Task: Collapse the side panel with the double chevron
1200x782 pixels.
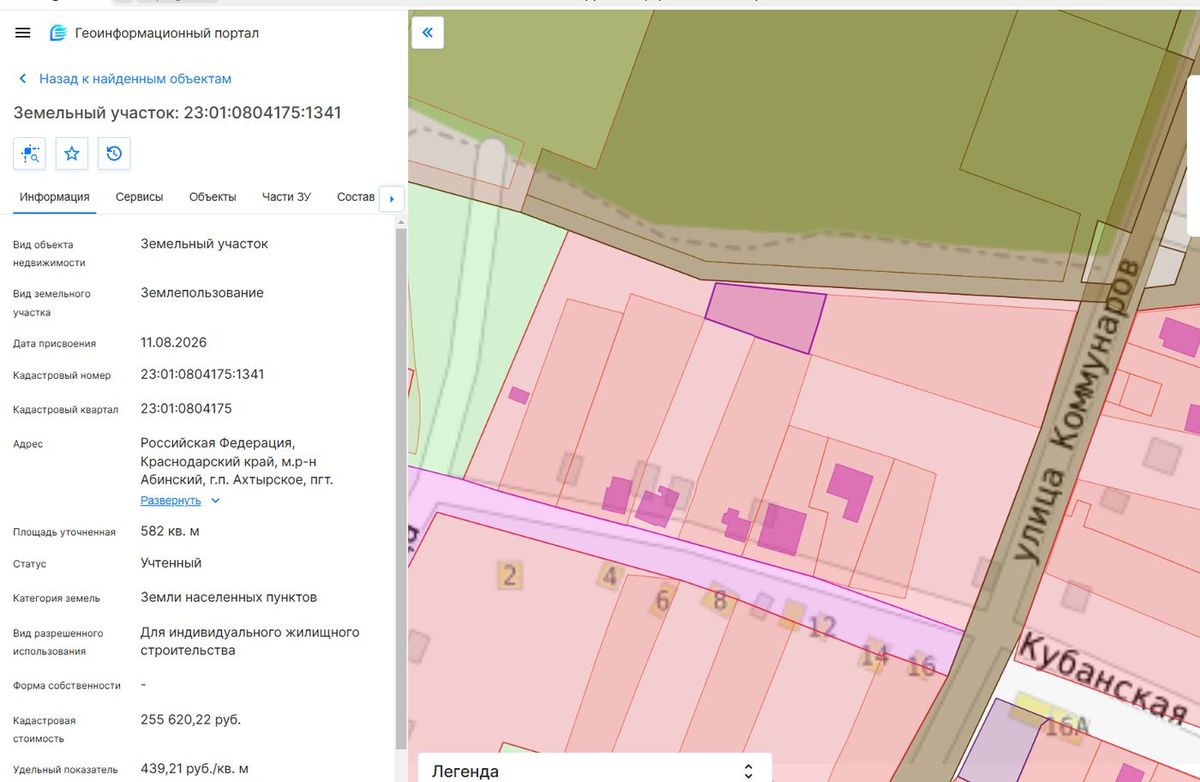Action: pyautogui.click(x=427, y=33)
